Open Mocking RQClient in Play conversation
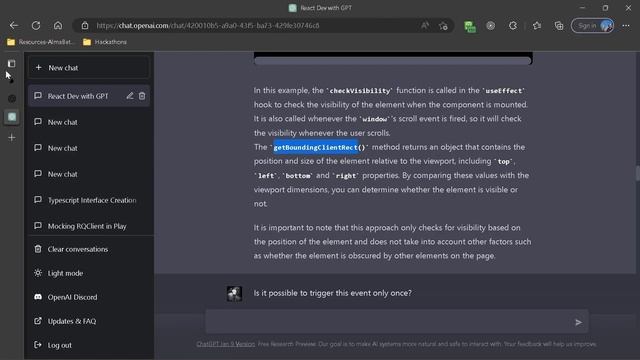The height and width of the screenshot is (360, 640). click(x=89, y=226)
